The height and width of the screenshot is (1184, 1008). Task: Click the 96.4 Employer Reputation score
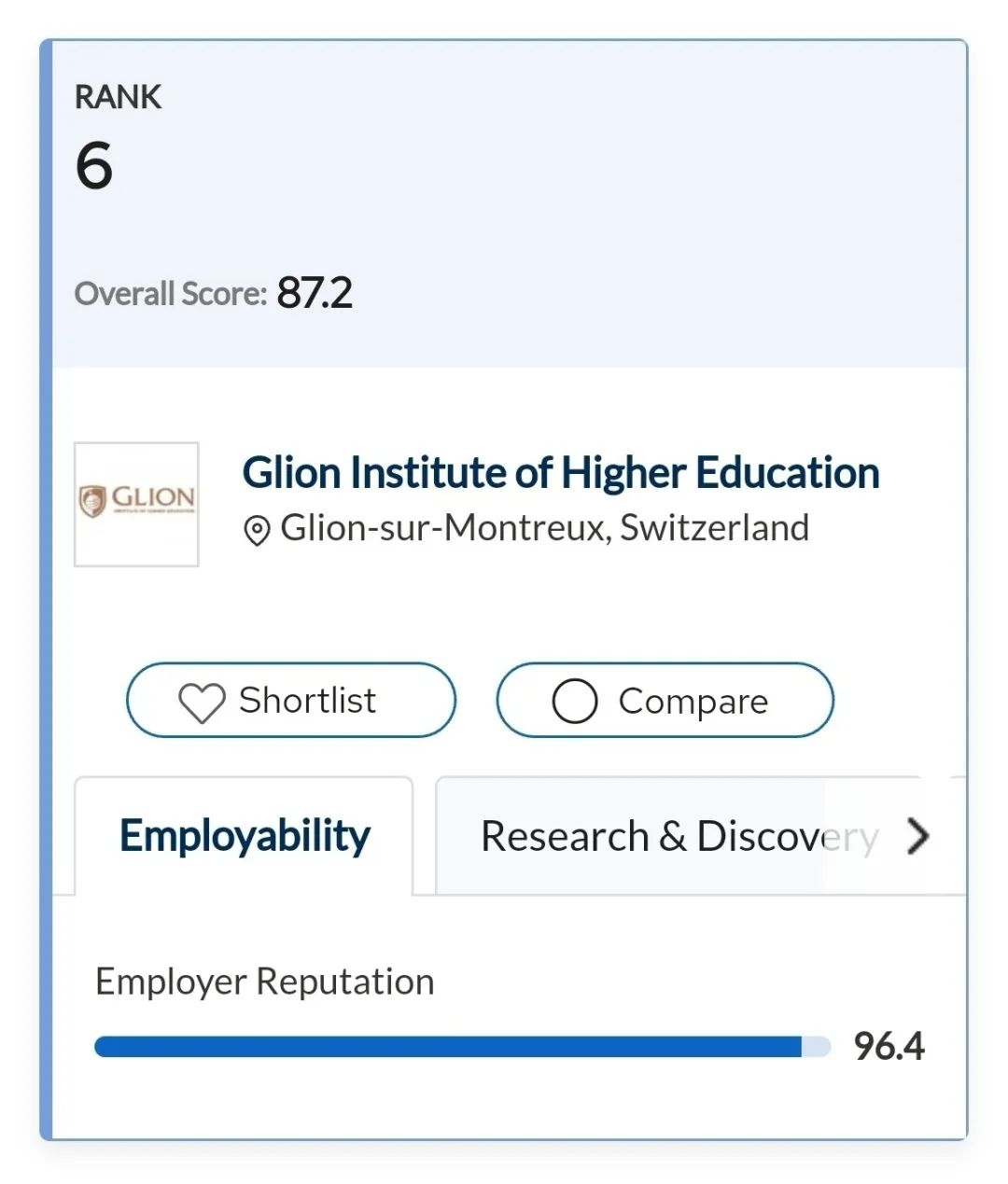pos(889,1047)
